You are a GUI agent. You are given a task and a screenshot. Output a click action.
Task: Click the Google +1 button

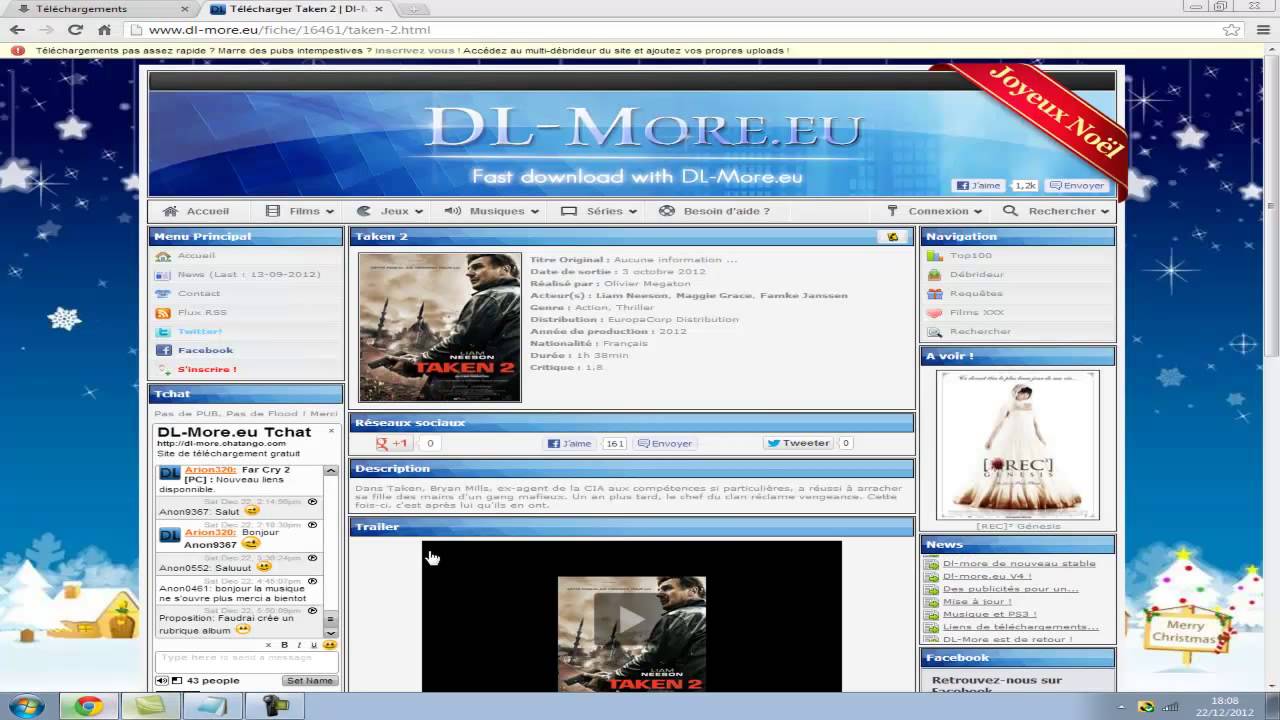393,443
